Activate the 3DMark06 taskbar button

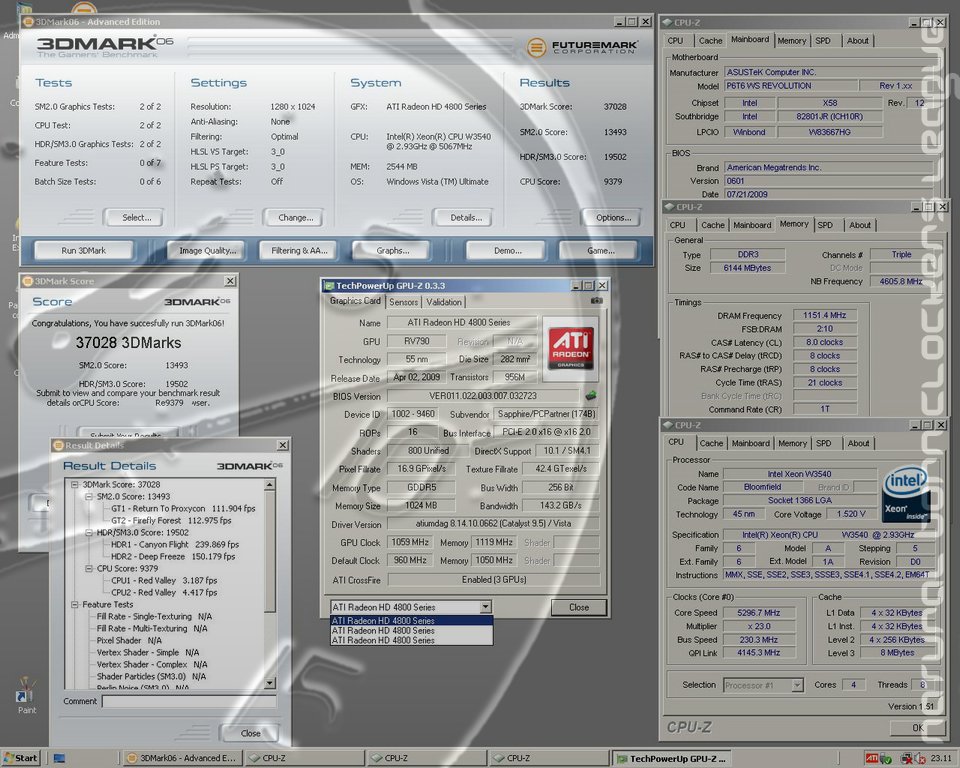[182, 758]
